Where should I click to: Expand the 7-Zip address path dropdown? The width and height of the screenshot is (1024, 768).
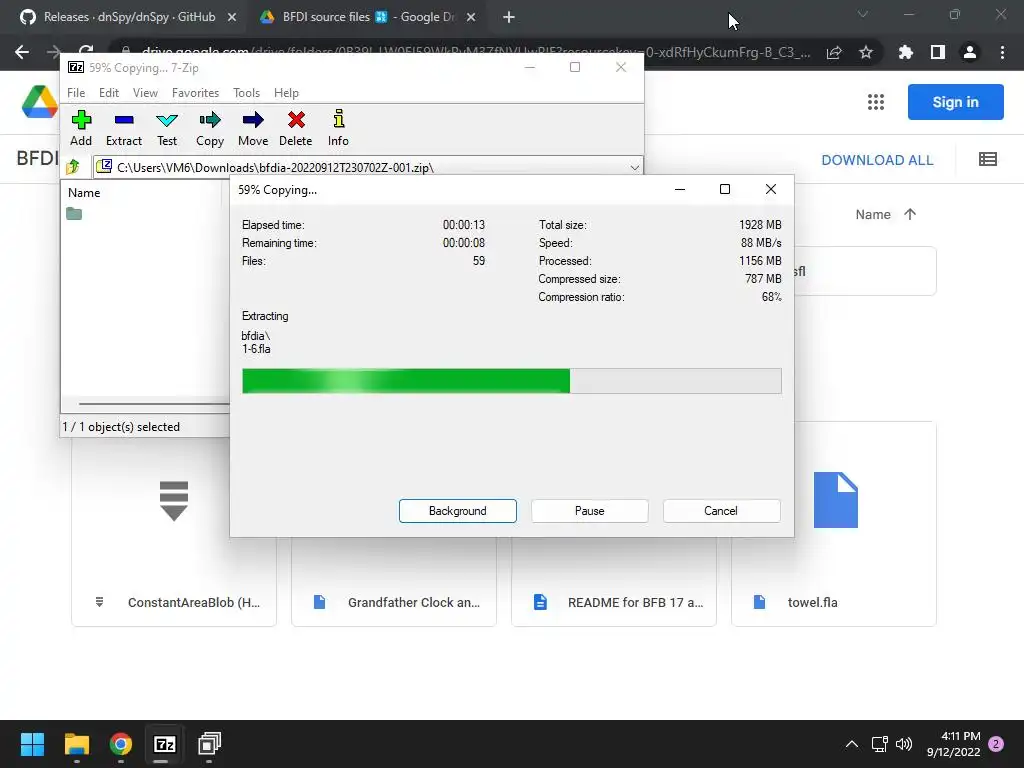pyautogui.click(x=634, y=168)
